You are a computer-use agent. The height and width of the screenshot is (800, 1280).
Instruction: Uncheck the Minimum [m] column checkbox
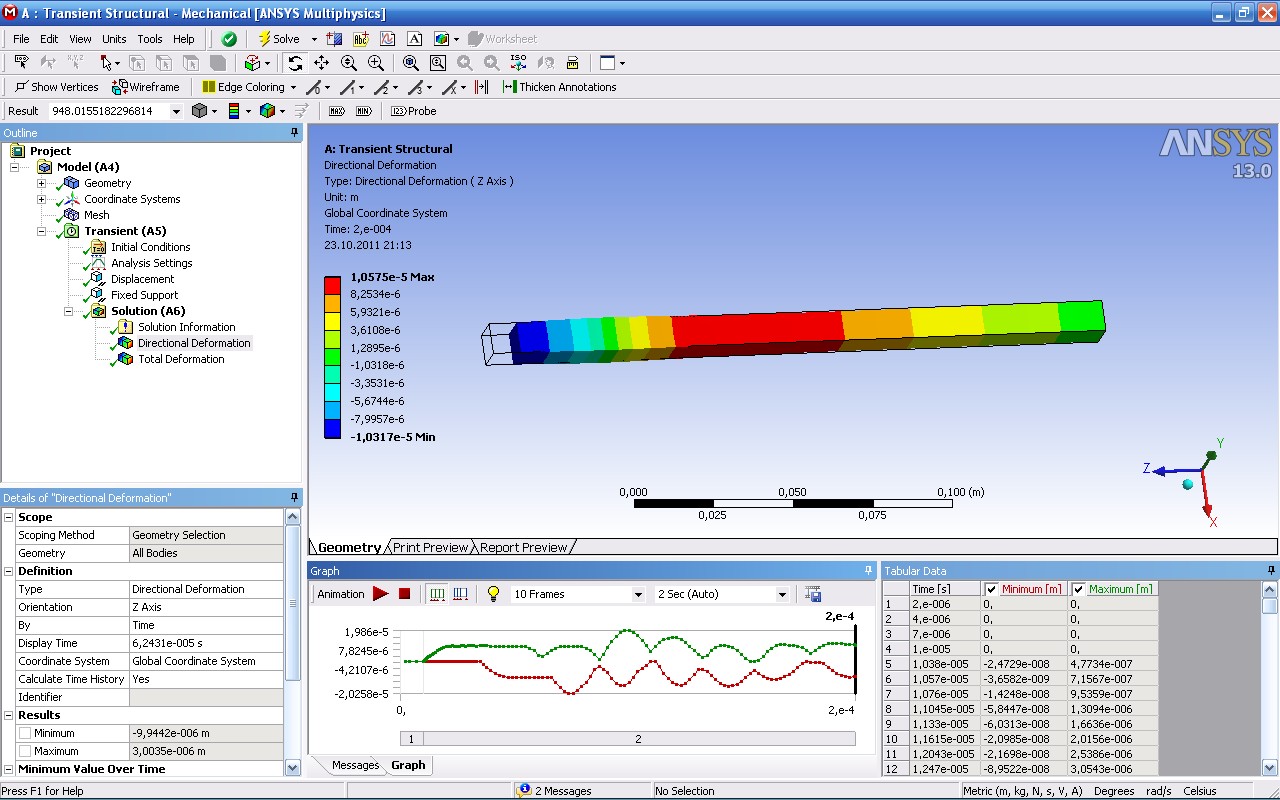[x=991, y=589]
